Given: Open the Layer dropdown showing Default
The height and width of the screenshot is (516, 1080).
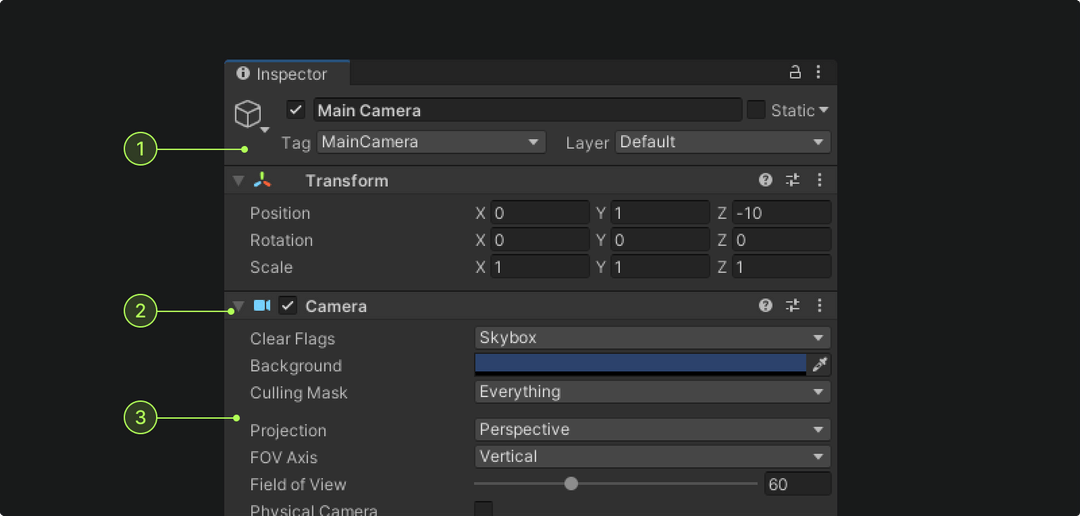Looking at the screenshot, I should (x=723, y=142).
